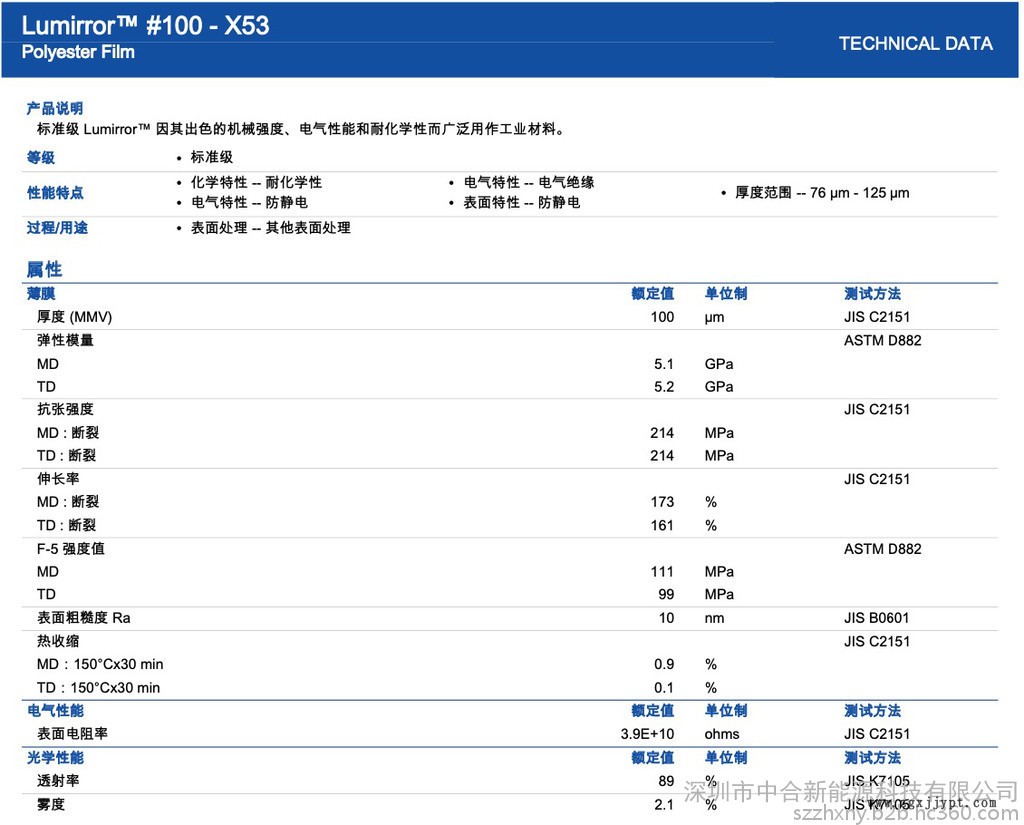Click the resistivity value '3.9E+10'
Viewport: 1024px width, 825px height.
tap(647, 734)
